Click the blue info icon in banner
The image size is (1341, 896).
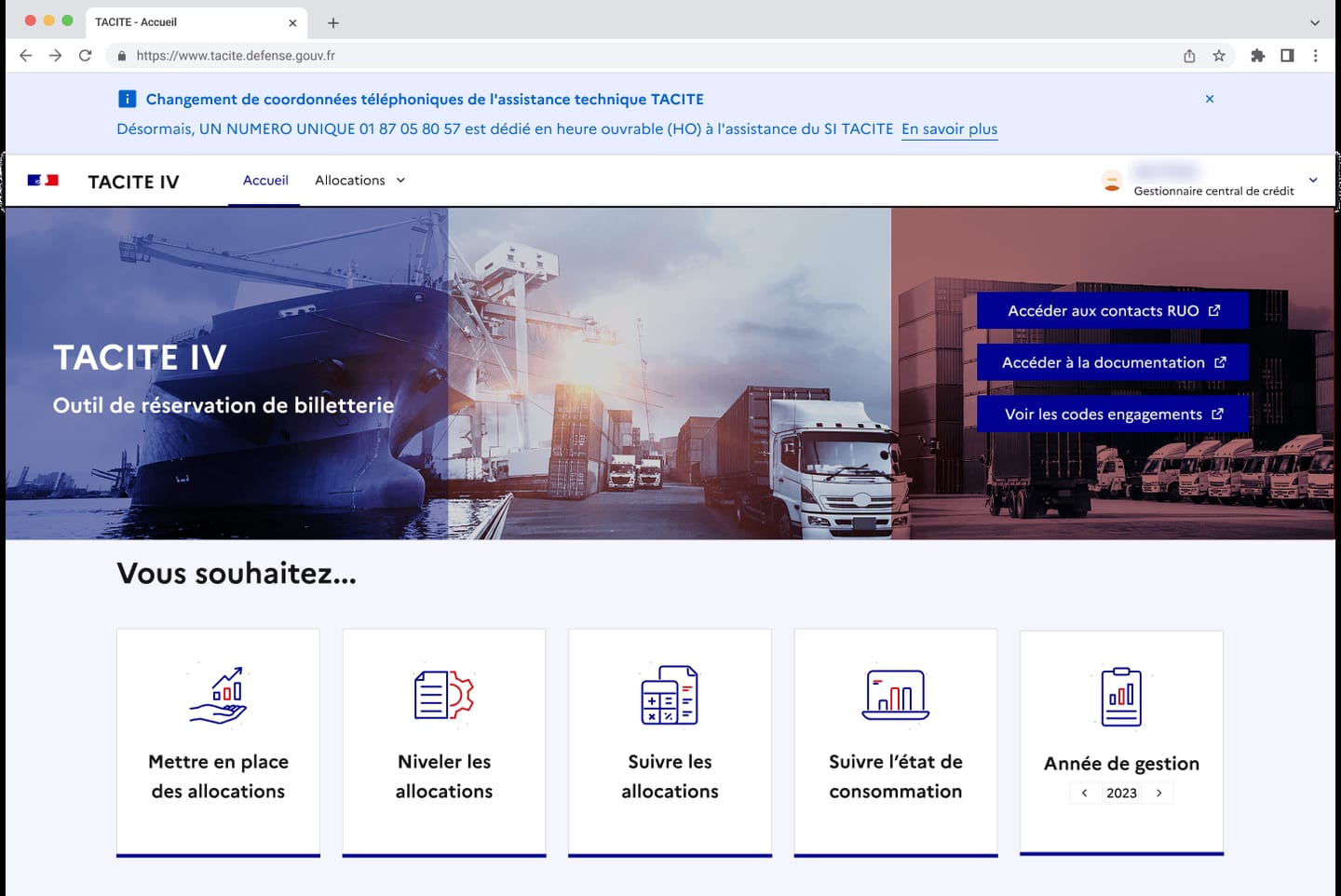coord(128,99)
